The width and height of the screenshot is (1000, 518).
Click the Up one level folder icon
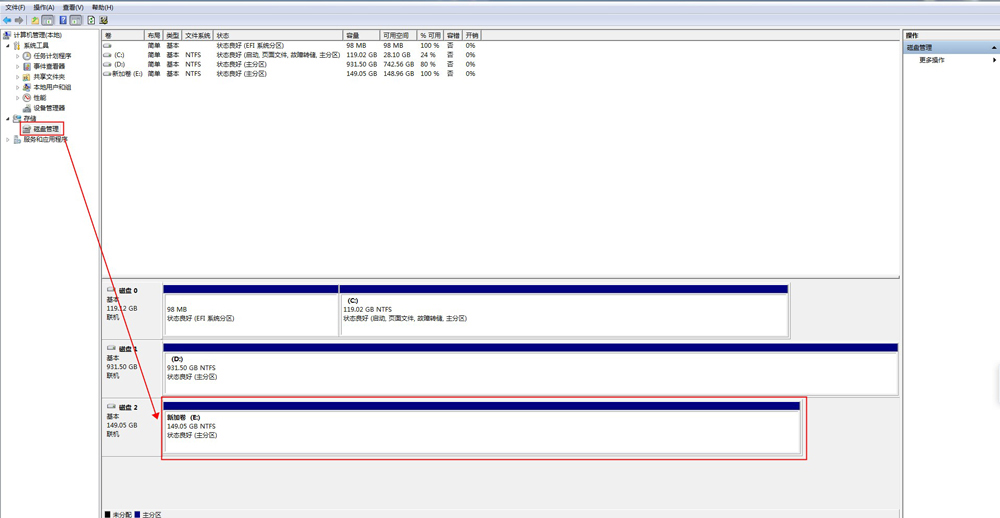coord(35,20)
